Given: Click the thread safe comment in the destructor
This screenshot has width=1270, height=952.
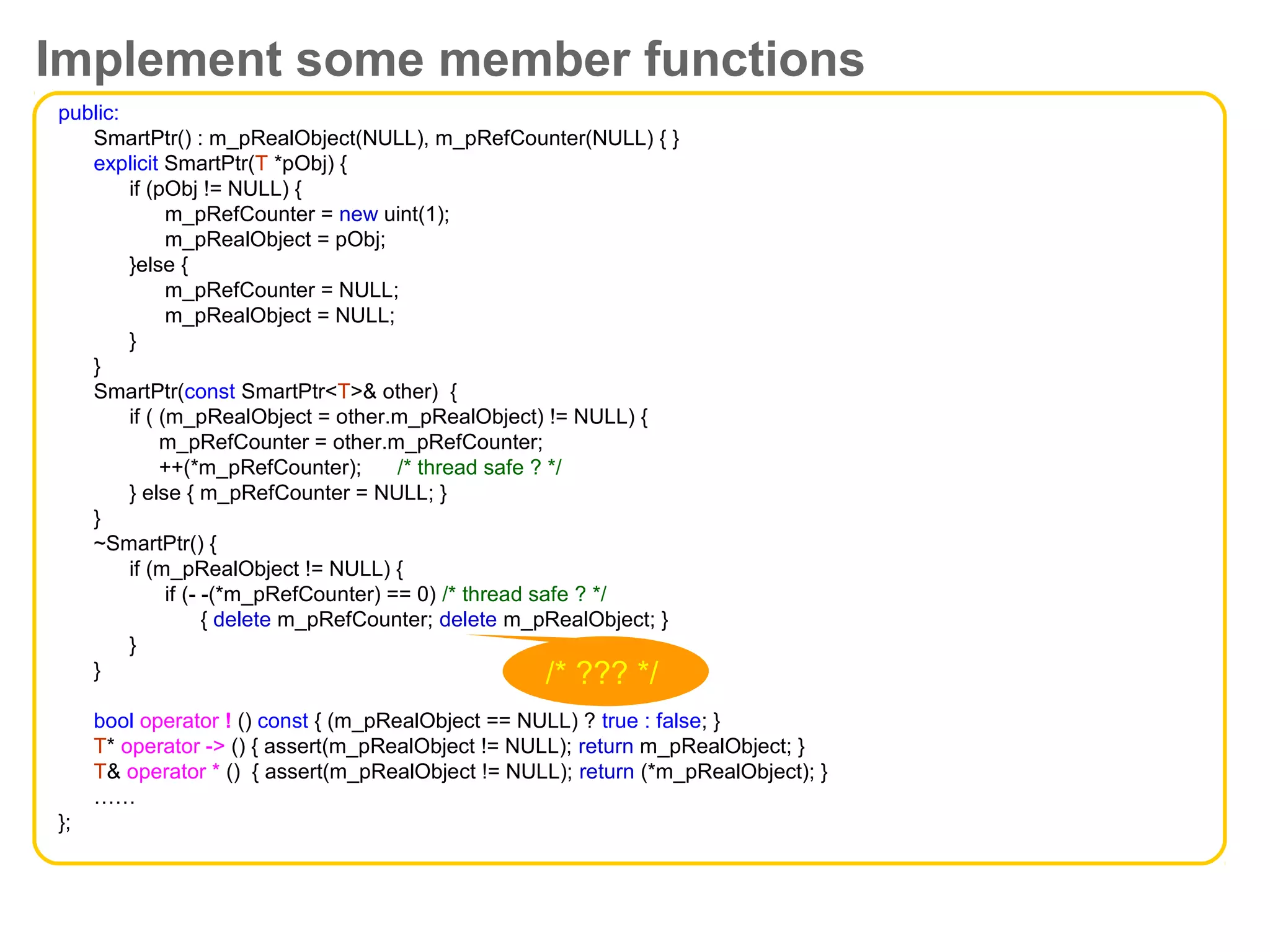Looking at the screenshot, I should 524,594.
